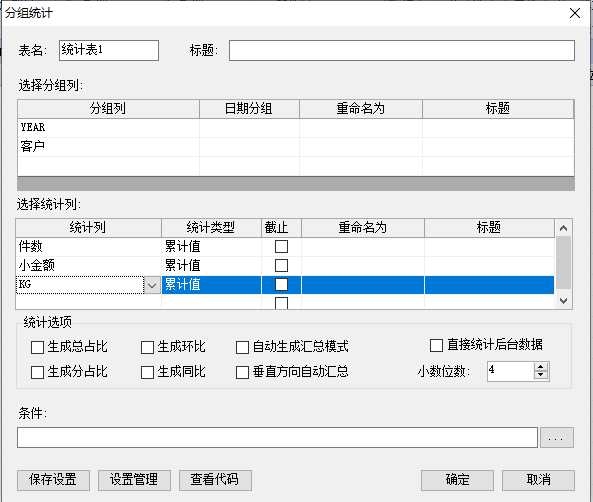
Task: Select the 小金额 statistics row
Action: coord(285,266)
